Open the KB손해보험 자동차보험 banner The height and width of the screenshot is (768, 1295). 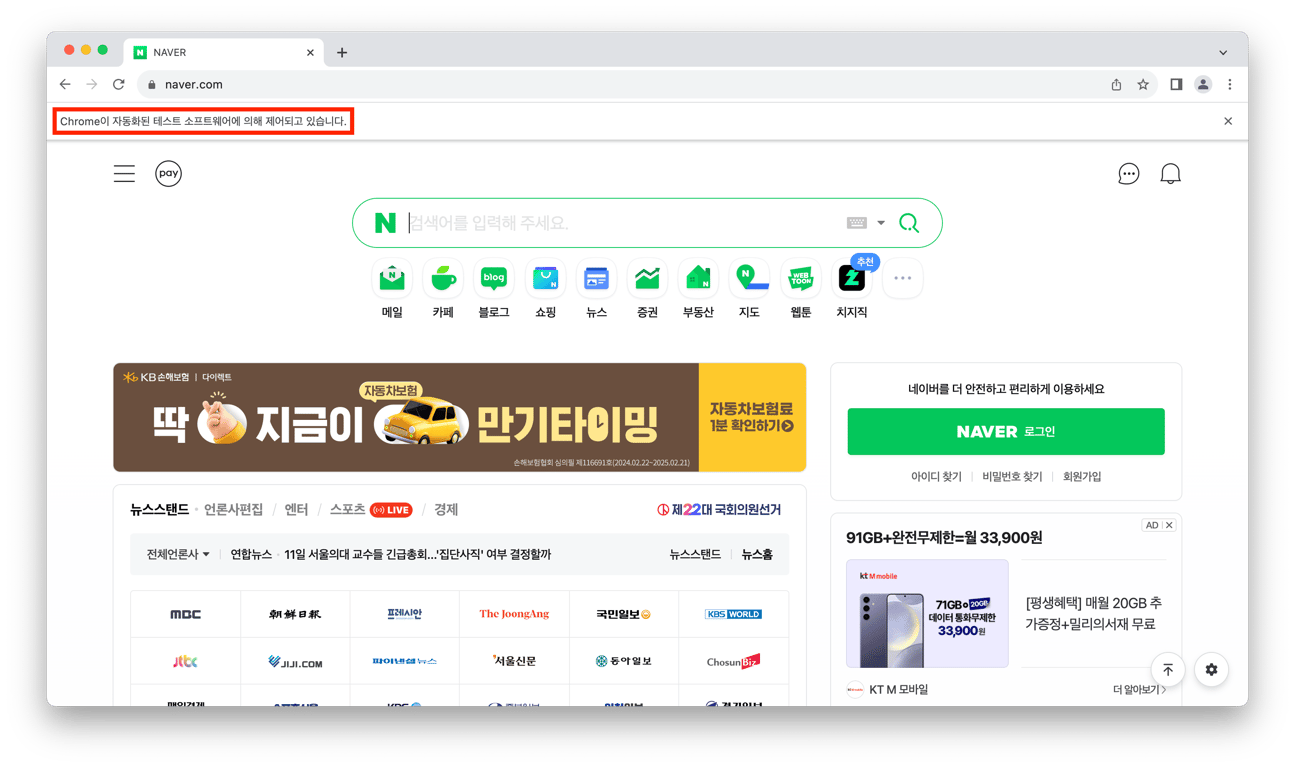(460, 417)
